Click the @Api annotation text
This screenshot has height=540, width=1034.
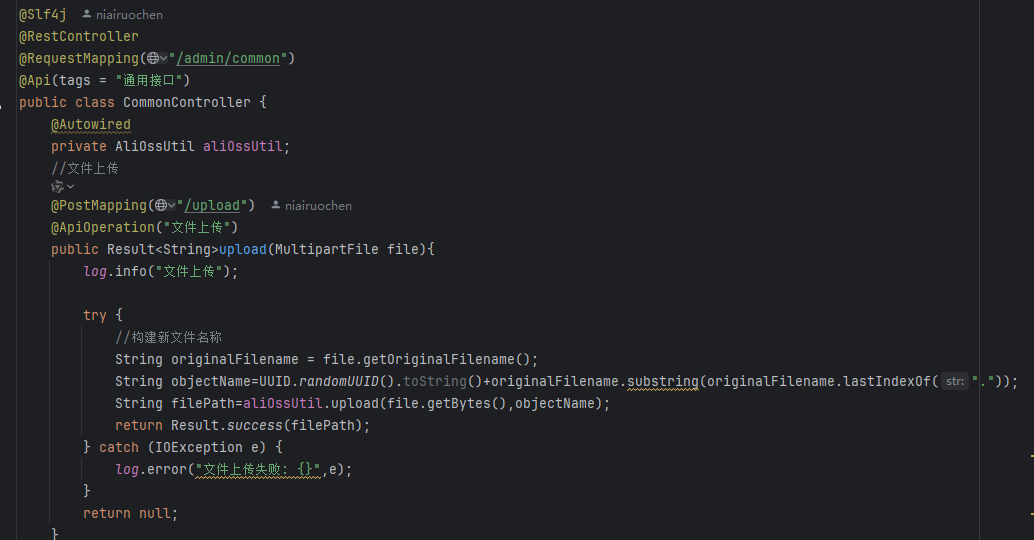click(x=35, y=80)
